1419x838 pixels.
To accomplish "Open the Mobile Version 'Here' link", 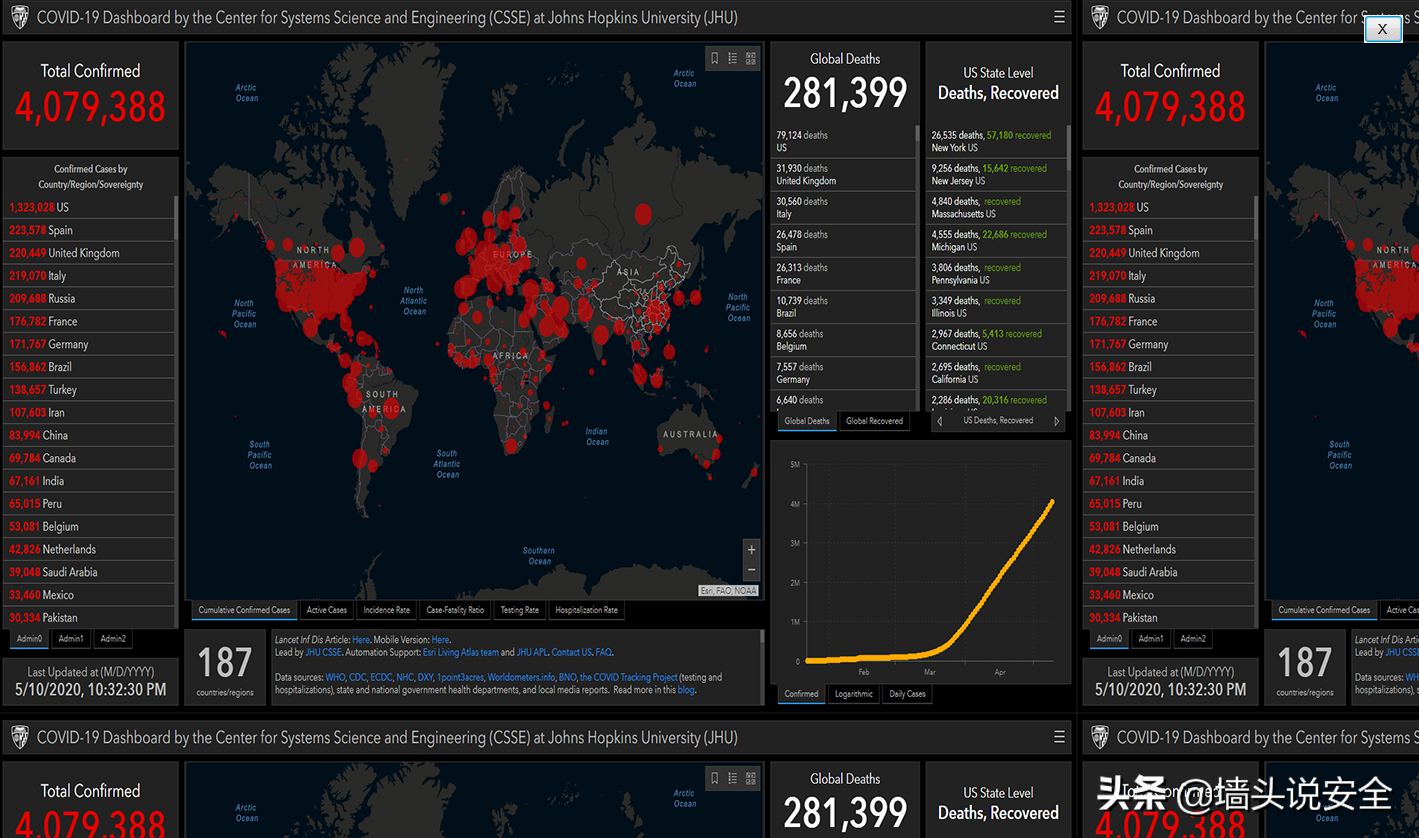I will (x=440, y=640).
